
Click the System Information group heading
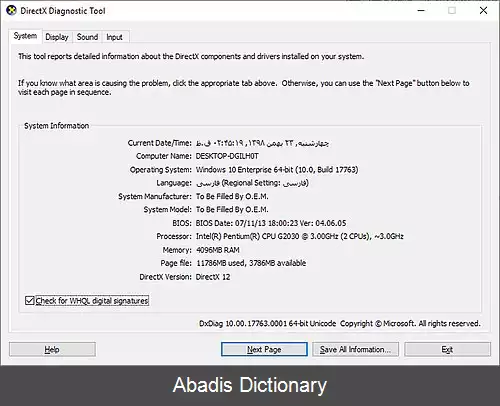coord(57,126)
